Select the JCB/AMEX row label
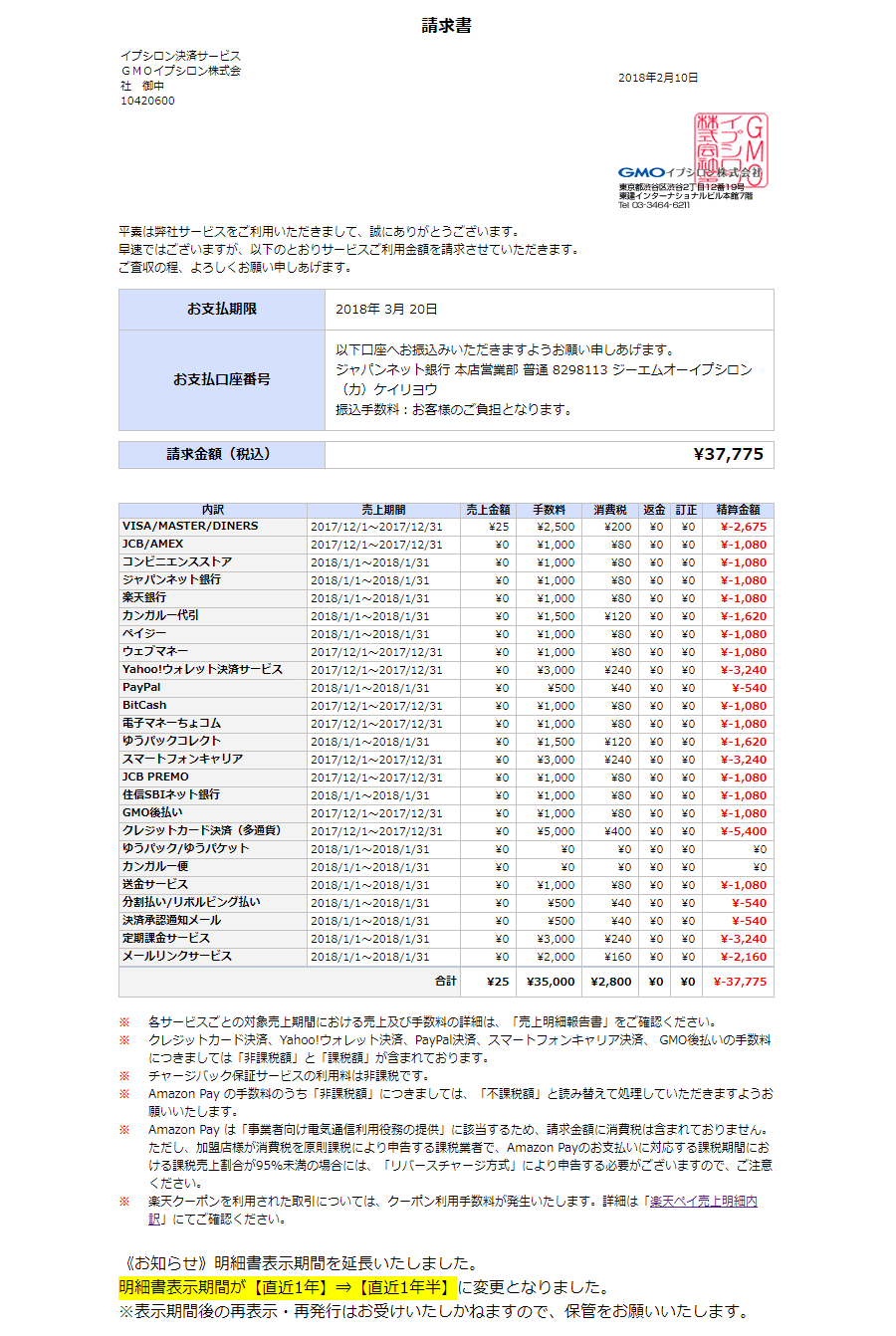This screenshot has width=896, height=1336. (153, 544)
